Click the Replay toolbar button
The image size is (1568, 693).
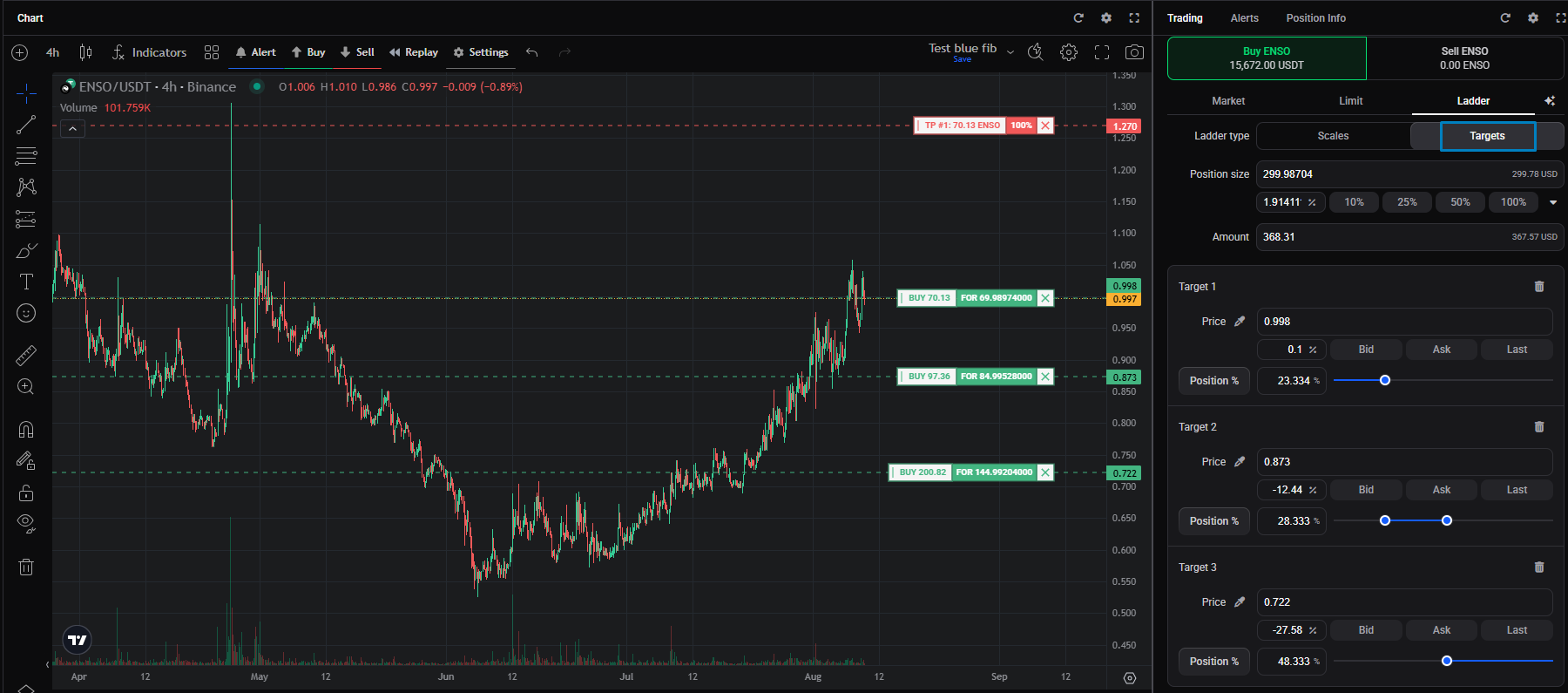coord(414,52)
